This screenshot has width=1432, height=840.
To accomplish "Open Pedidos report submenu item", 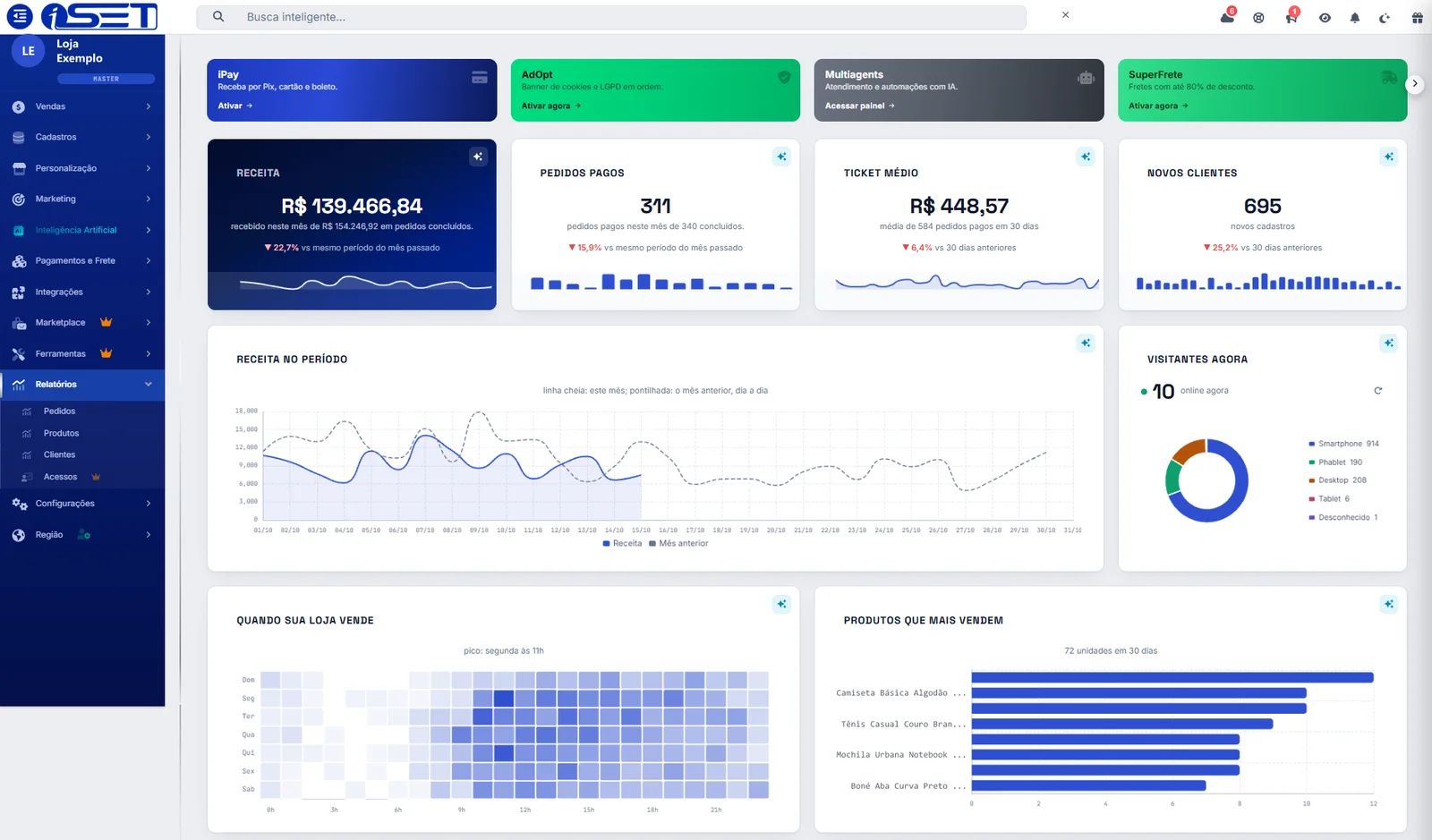I will tap(59, 412).
